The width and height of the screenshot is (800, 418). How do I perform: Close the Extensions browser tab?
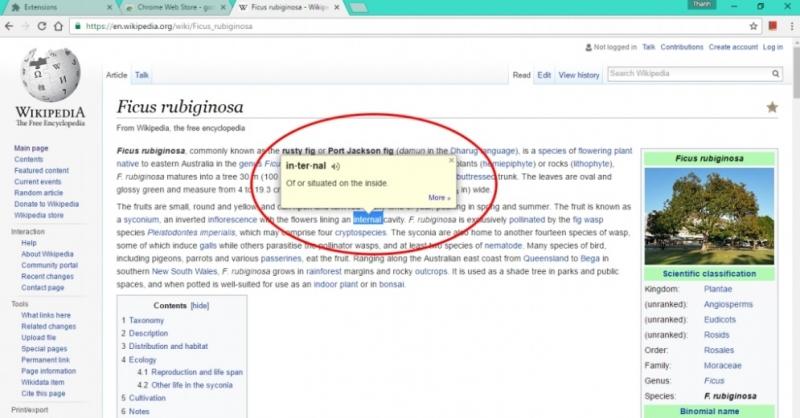click(x=109, y=8)
